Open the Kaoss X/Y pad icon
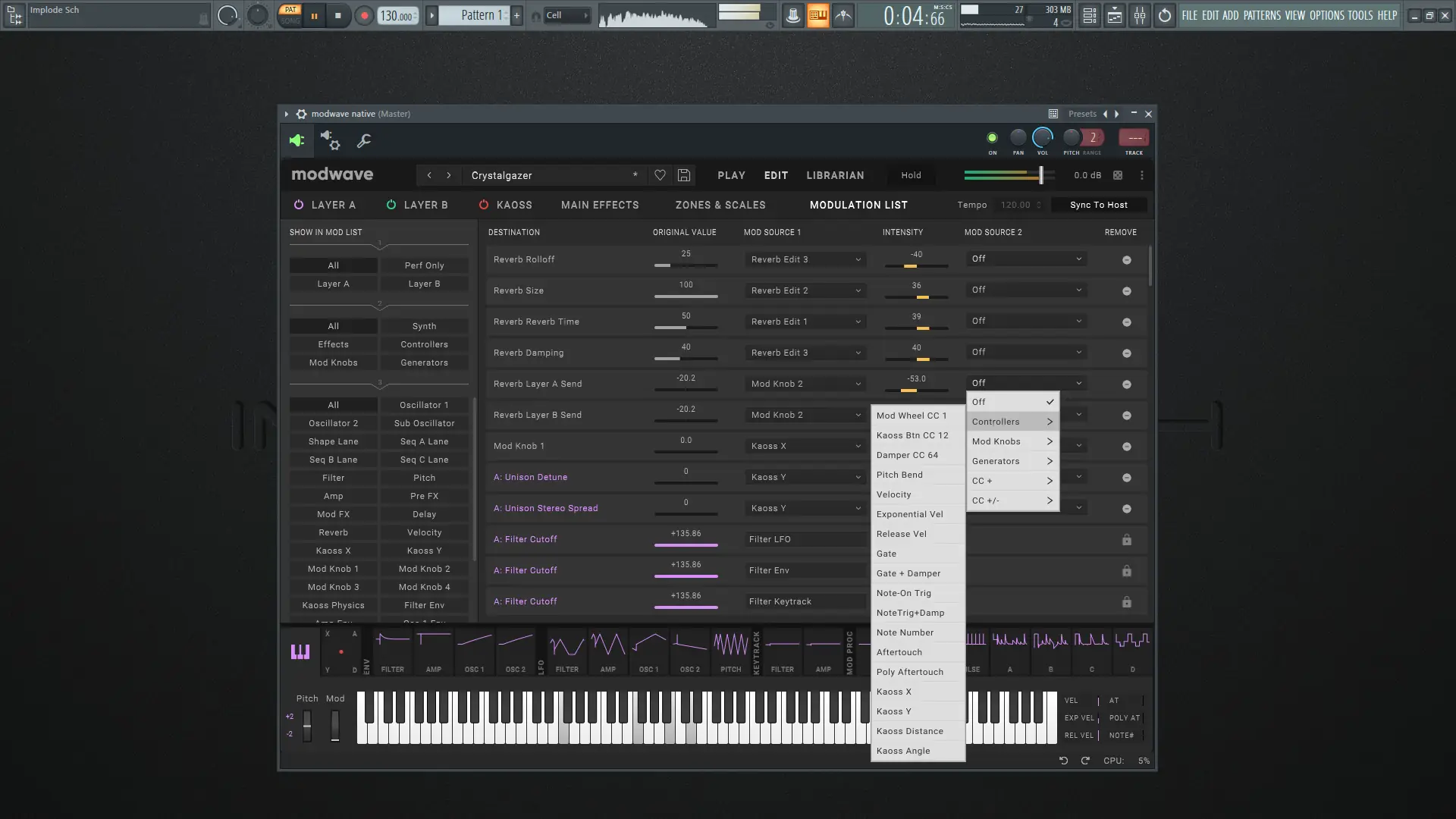Image resolution: width=1456 pixels, height=819 pixels. click(341, 651)
